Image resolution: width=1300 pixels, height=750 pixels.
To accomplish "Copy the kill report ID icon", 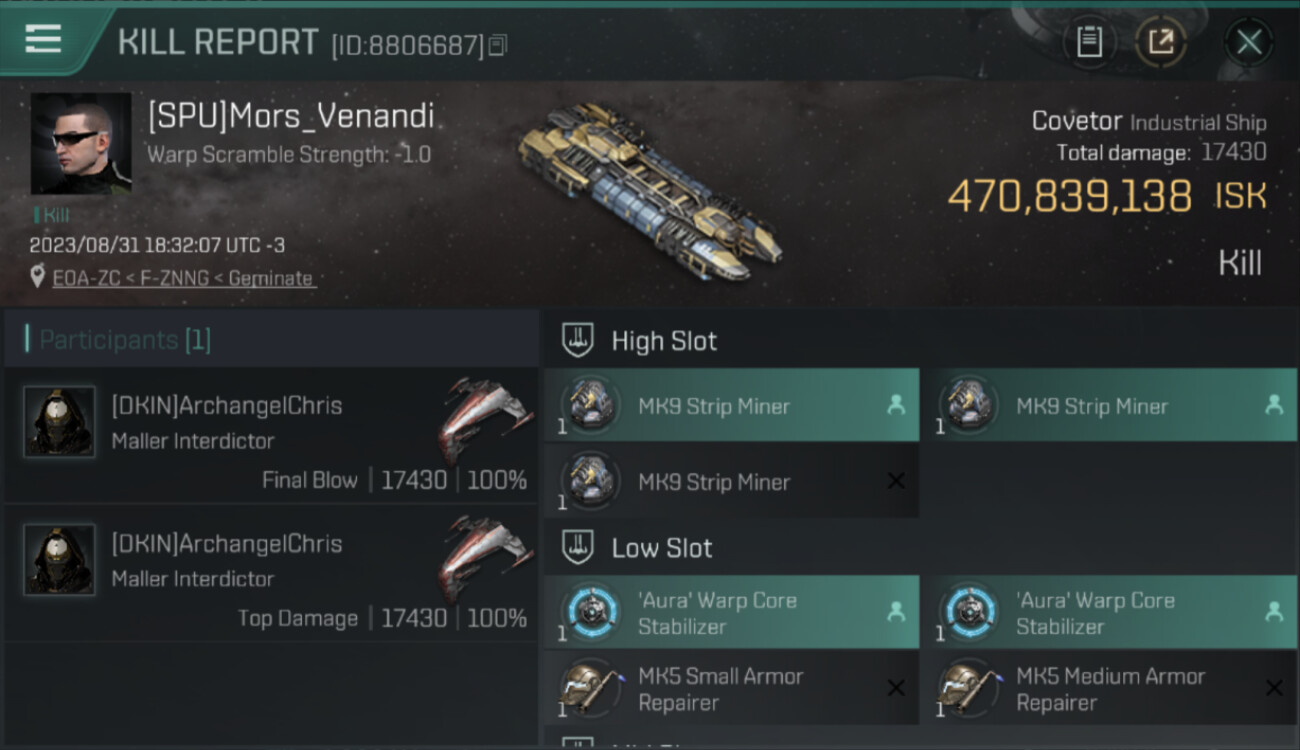I will pyautogui.click(x=498, y=45).
